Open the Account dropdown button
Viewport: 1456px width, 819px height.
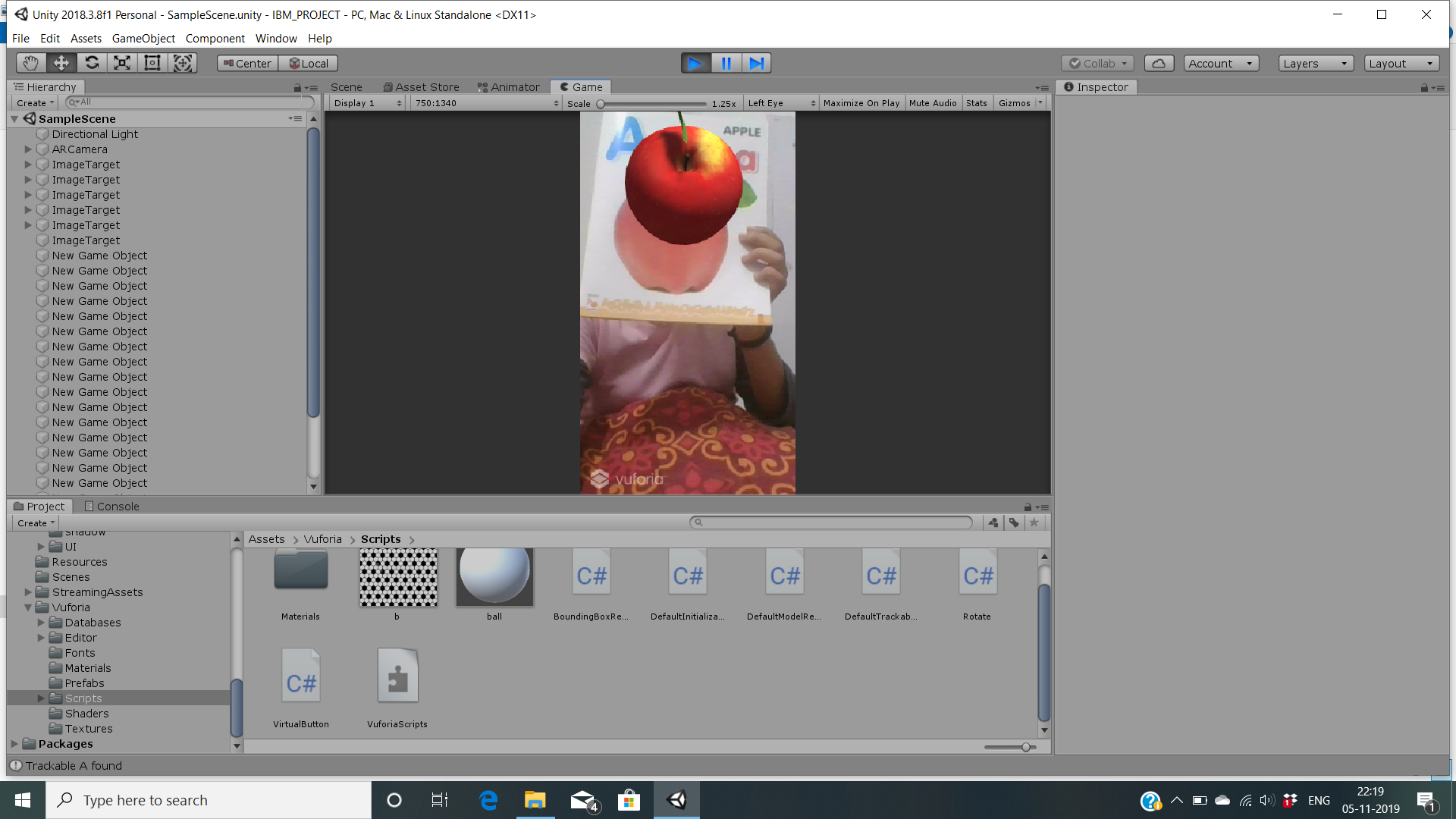tap(1220, 64)
